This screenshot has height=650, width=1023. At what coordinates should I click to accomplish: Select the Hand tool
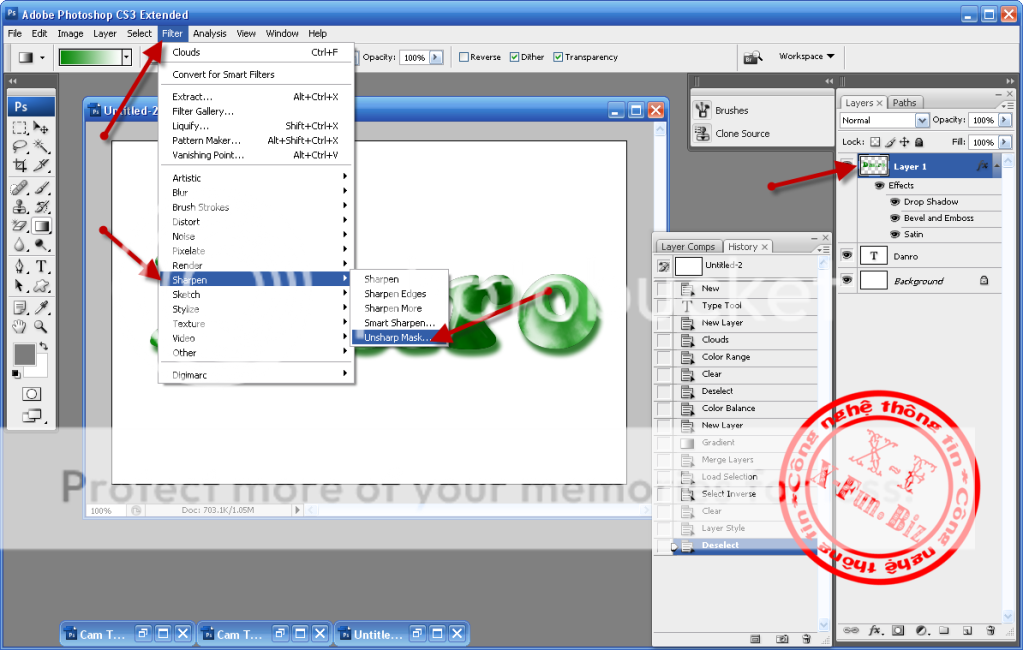[20, 326]
